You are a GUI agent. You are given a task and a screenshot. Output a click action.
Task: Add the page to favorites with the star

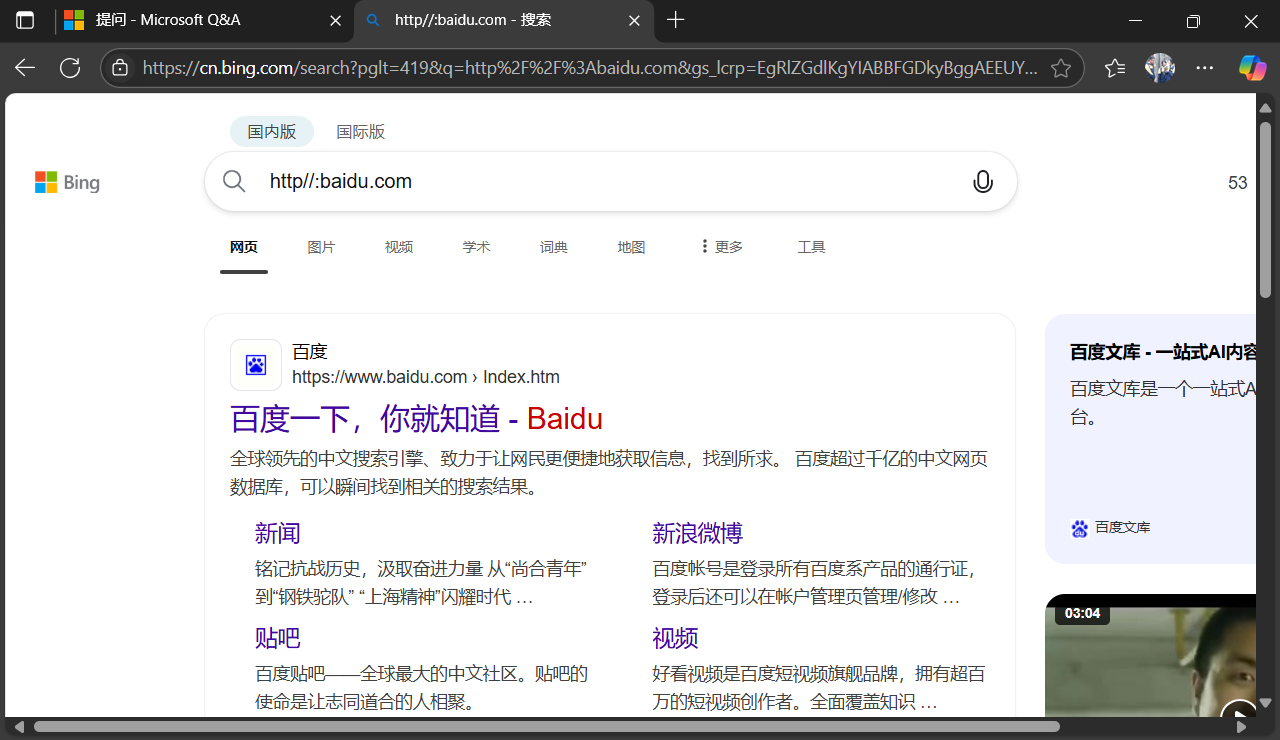coord(1061,68)
